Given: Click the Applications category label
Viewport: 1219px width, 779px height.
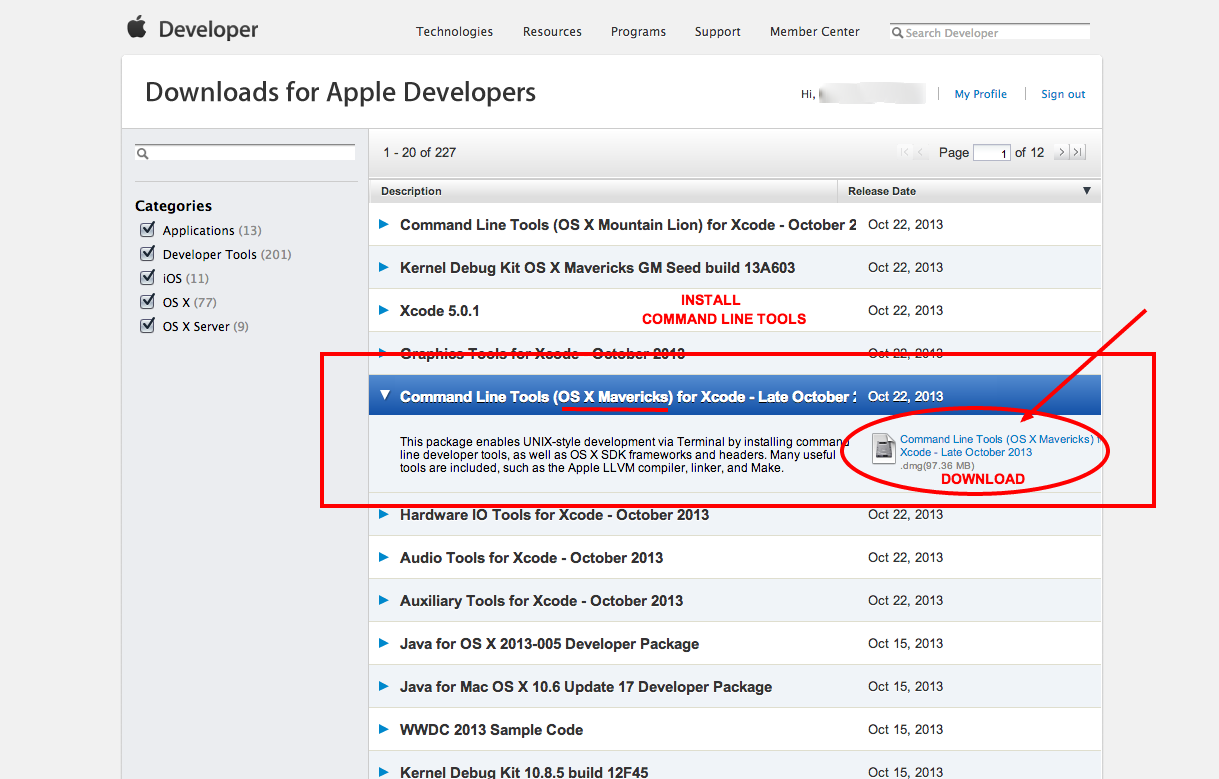Looking at the screenshot, I should point(198,230).
